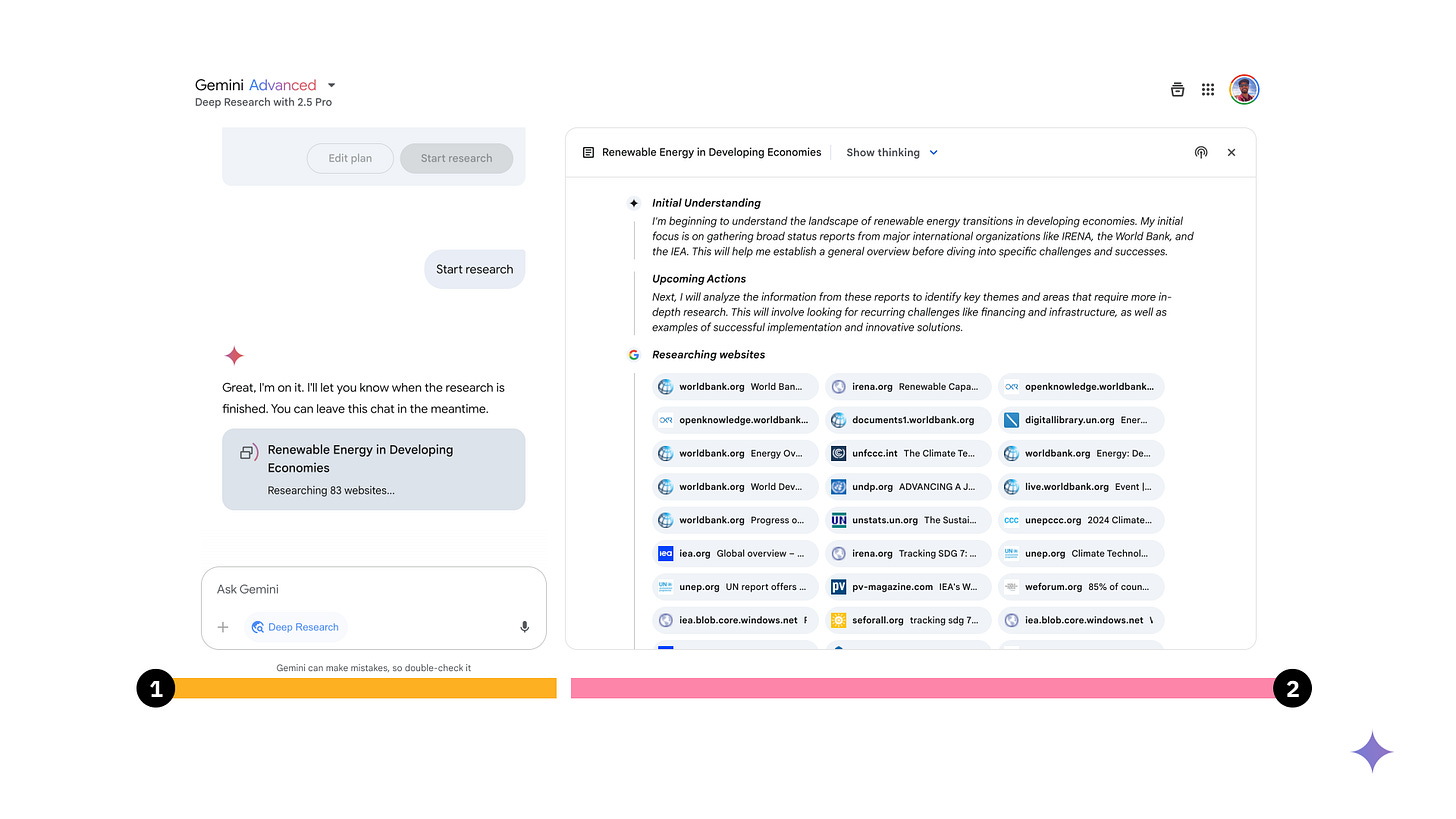
Task: Click the Renewable Energy in Developing Economies panel title
Action: (711, 153)
